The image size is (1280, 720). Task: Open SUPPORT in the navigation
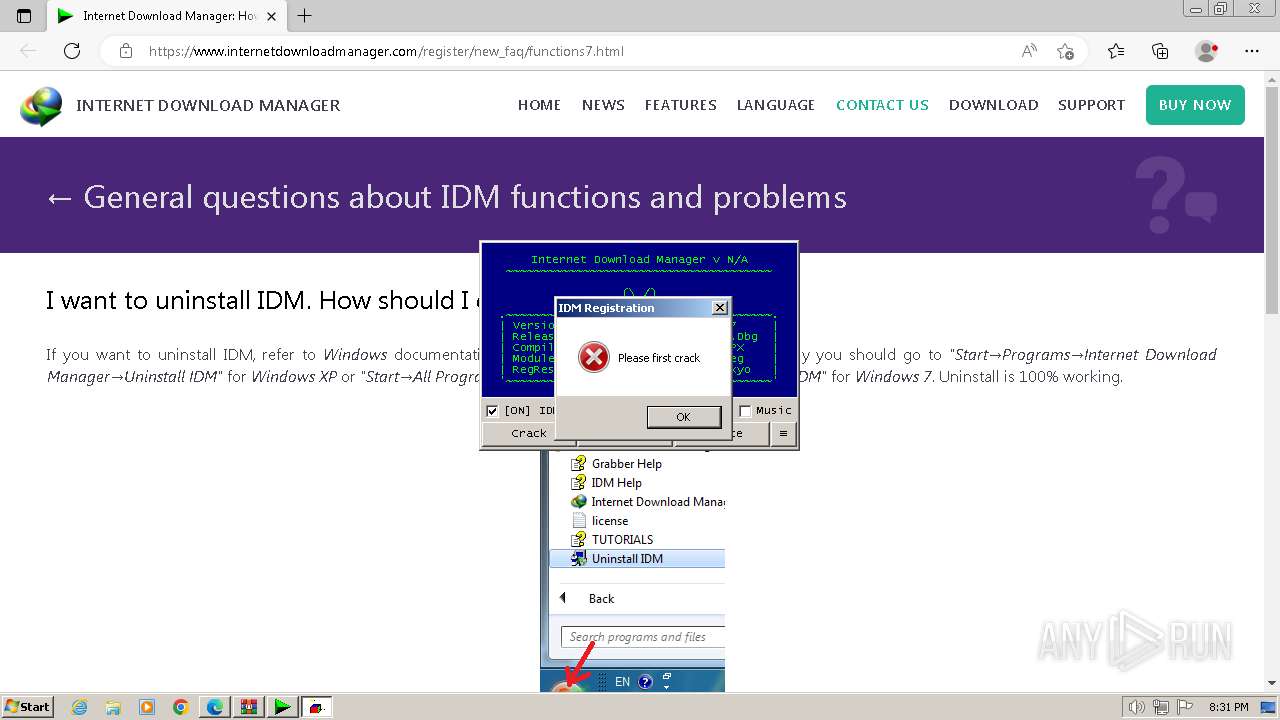tap(1091, 105)
